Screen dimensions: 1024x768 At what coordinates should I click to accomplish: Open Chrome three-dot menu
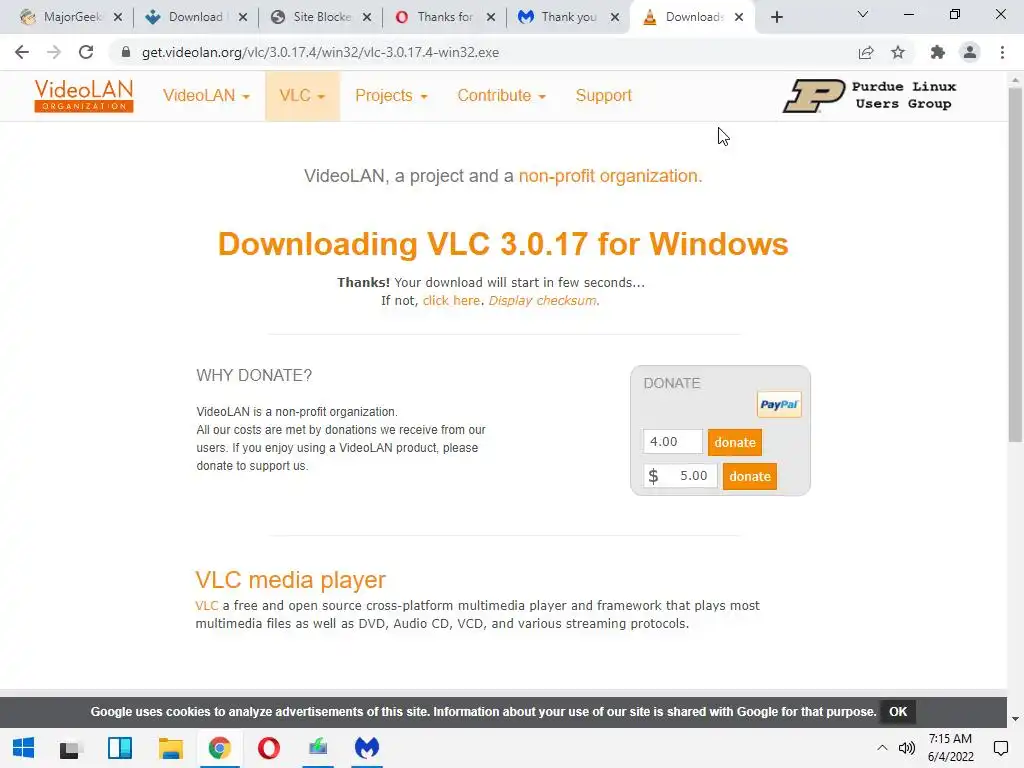[1002, 52]
